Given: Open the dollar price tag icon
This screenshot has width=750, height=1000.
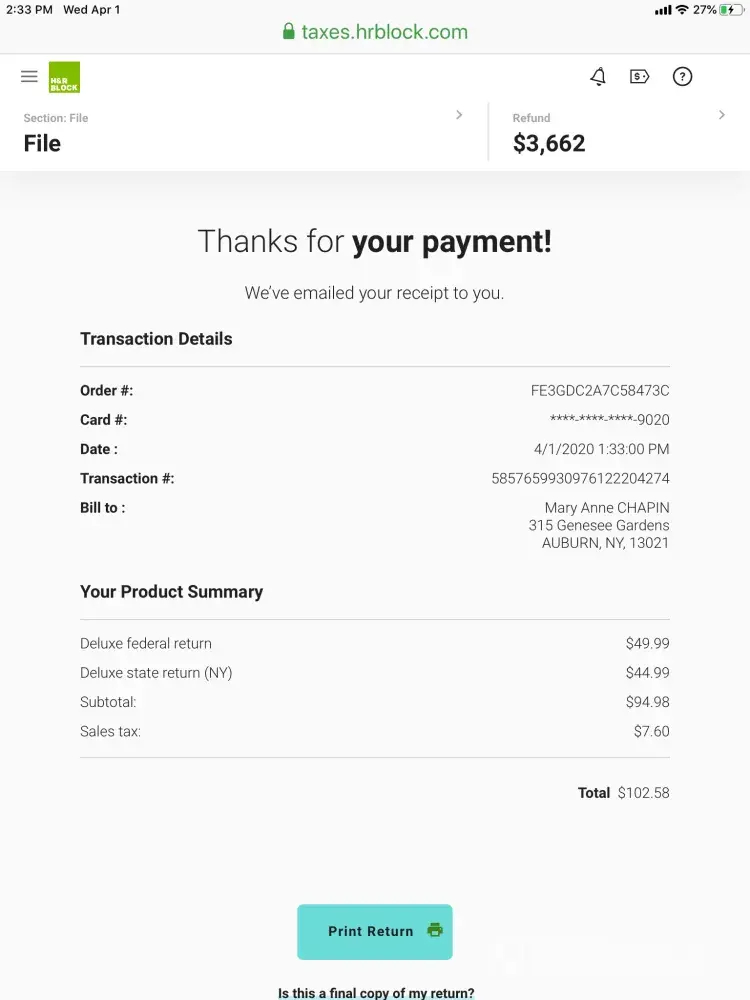Looking at the screenshot, I should [640, 77].
